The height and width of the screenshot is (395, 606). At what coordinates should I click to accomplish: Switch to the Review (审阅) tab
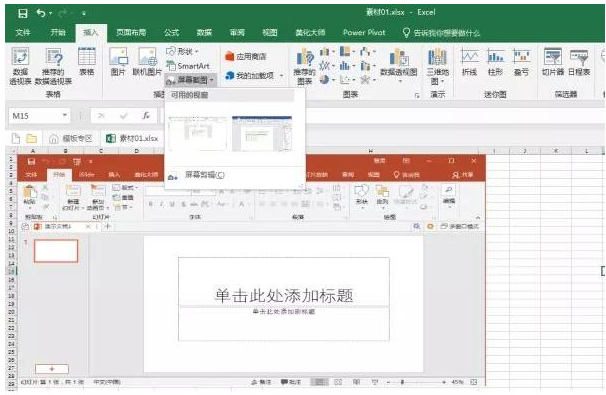pyautogui.click(x=237, y=33)
